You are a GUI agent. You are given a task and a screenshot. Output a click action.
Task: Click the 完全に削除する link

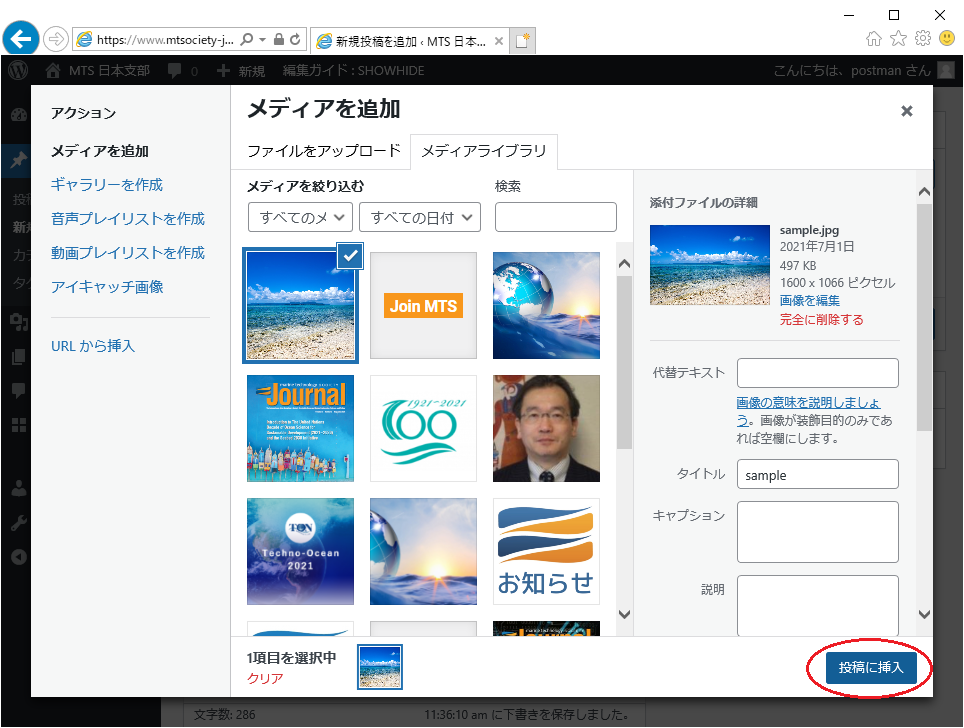[x=821, y=320]
